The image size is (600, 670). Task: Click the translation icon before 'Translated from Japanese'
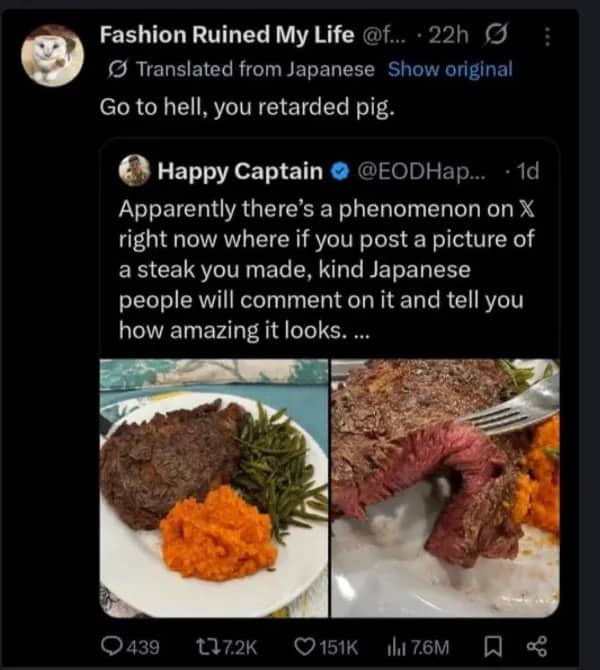click(117, 70)
